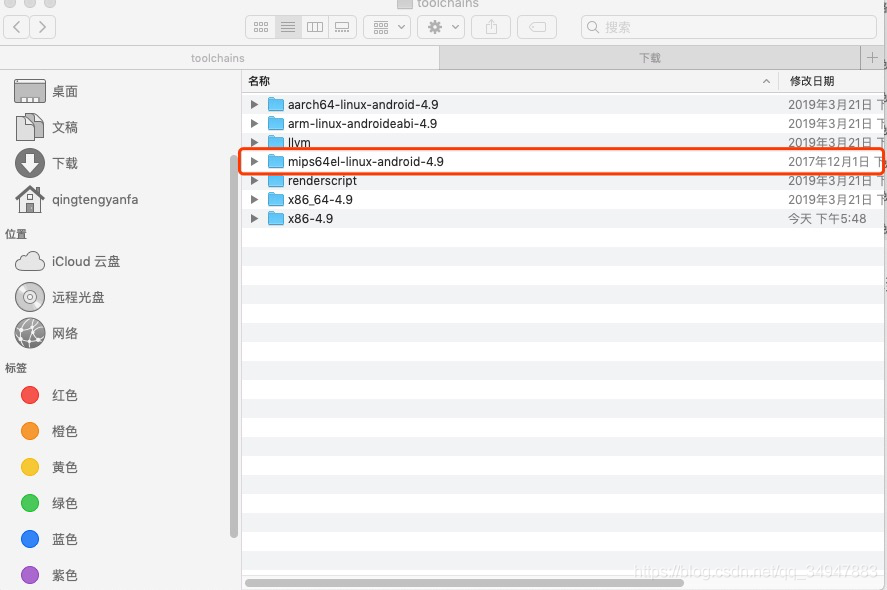This screenshot has height=590, width=887.
Task: Switch to list view
Action: 288,27
